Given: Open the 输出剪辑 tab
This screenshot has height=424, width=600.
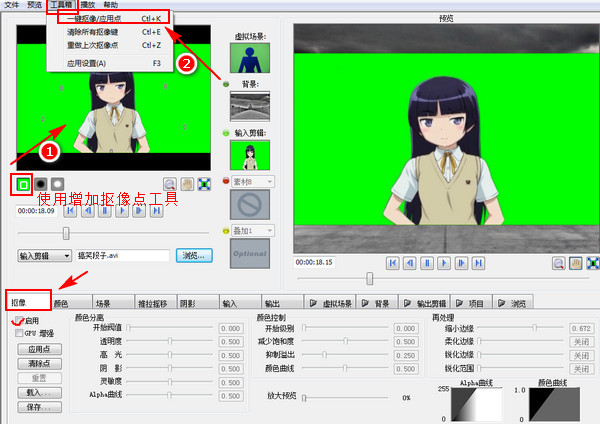Looking at the screenshot, I should click(425, 303).
